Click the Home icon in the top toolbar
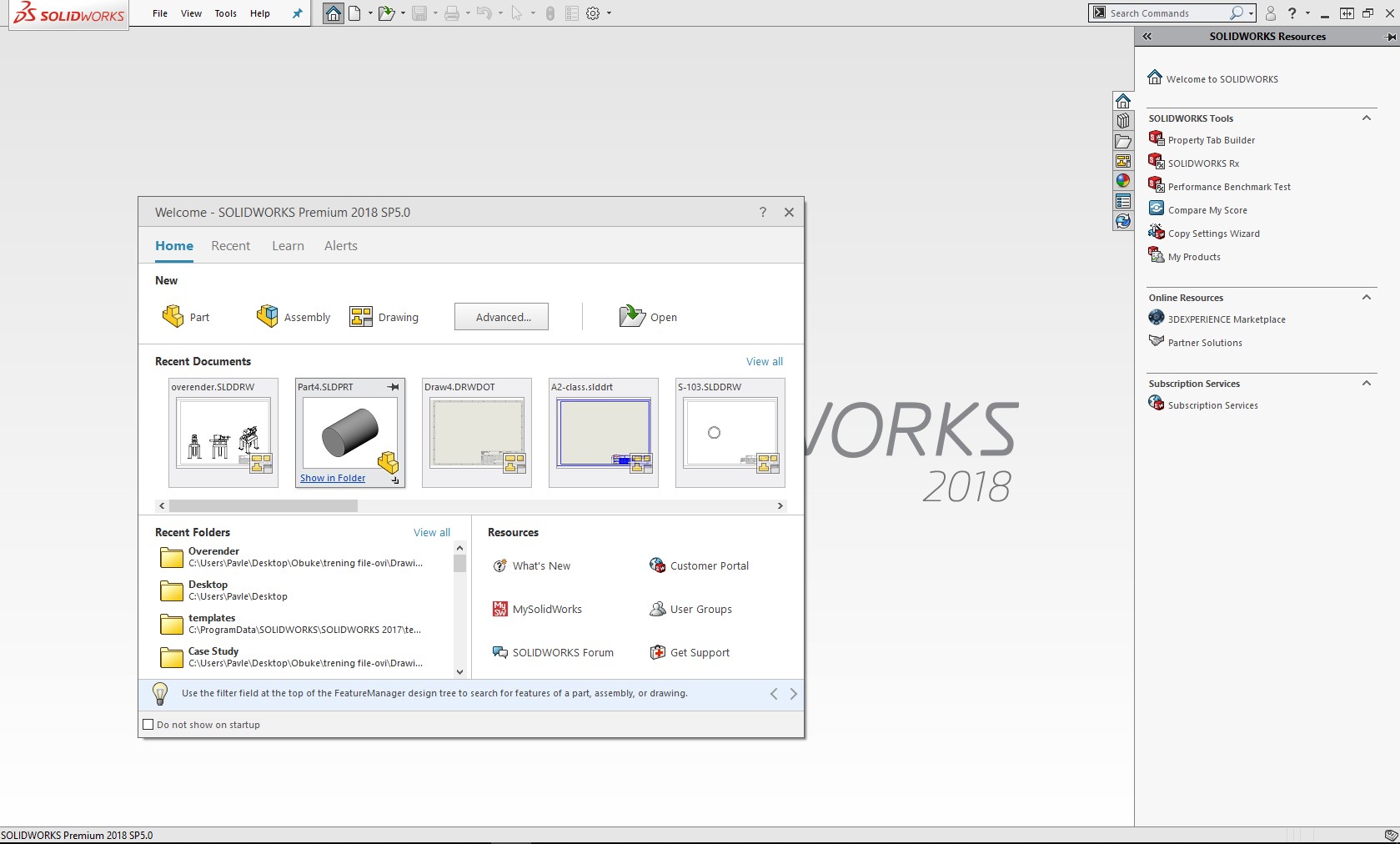 [334, 13]
